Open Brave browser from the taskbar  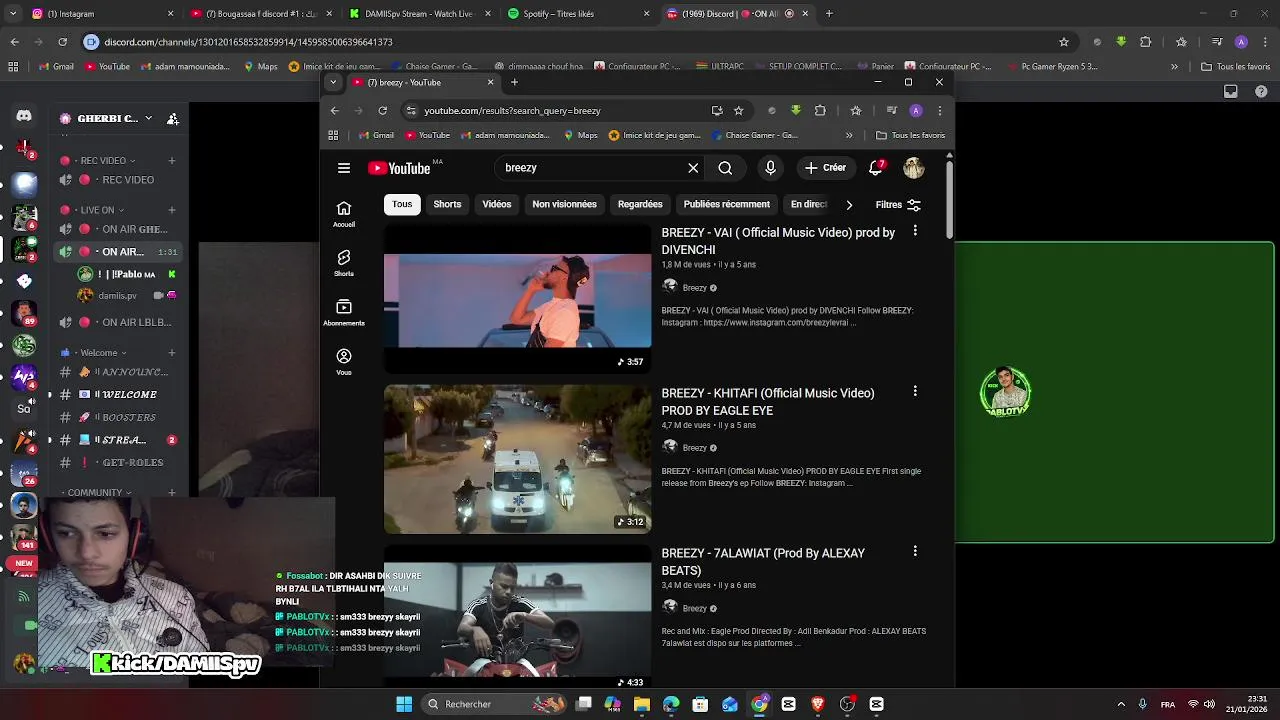coord(818,704)
